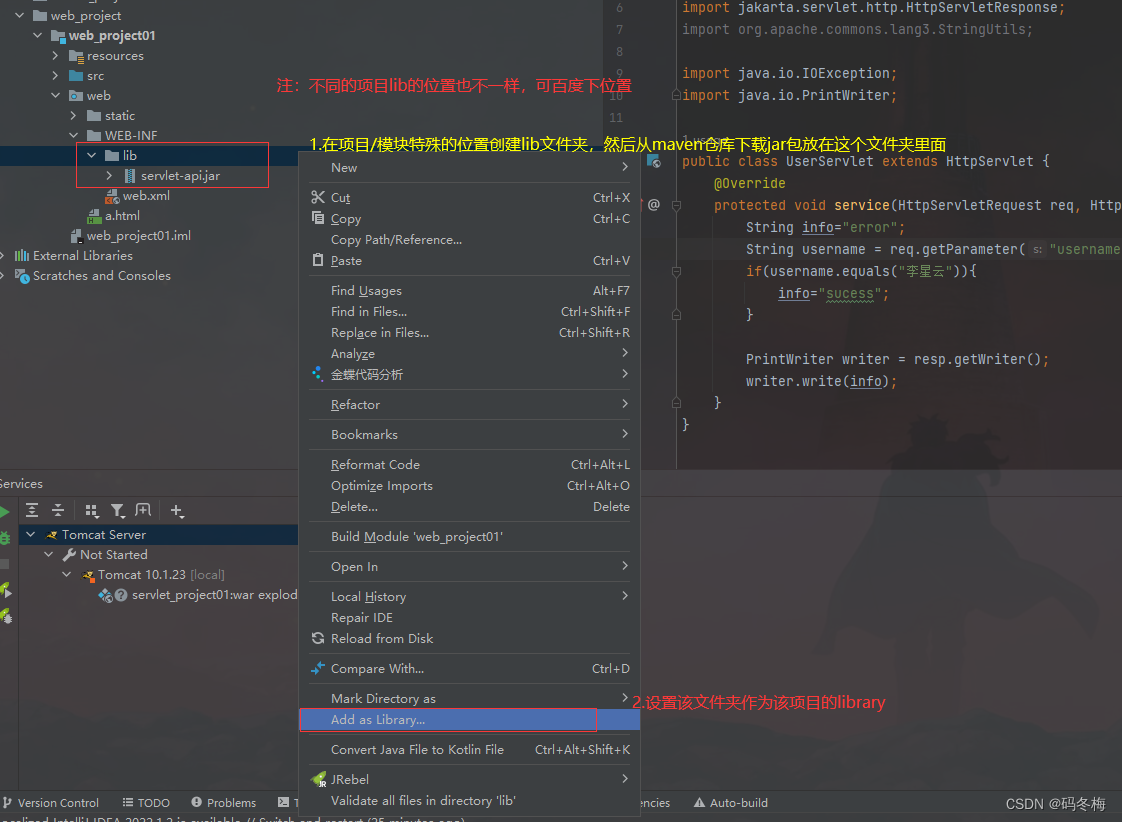
Task: Choose Optimize Imports menu entry
Action: tap(469, 486)
